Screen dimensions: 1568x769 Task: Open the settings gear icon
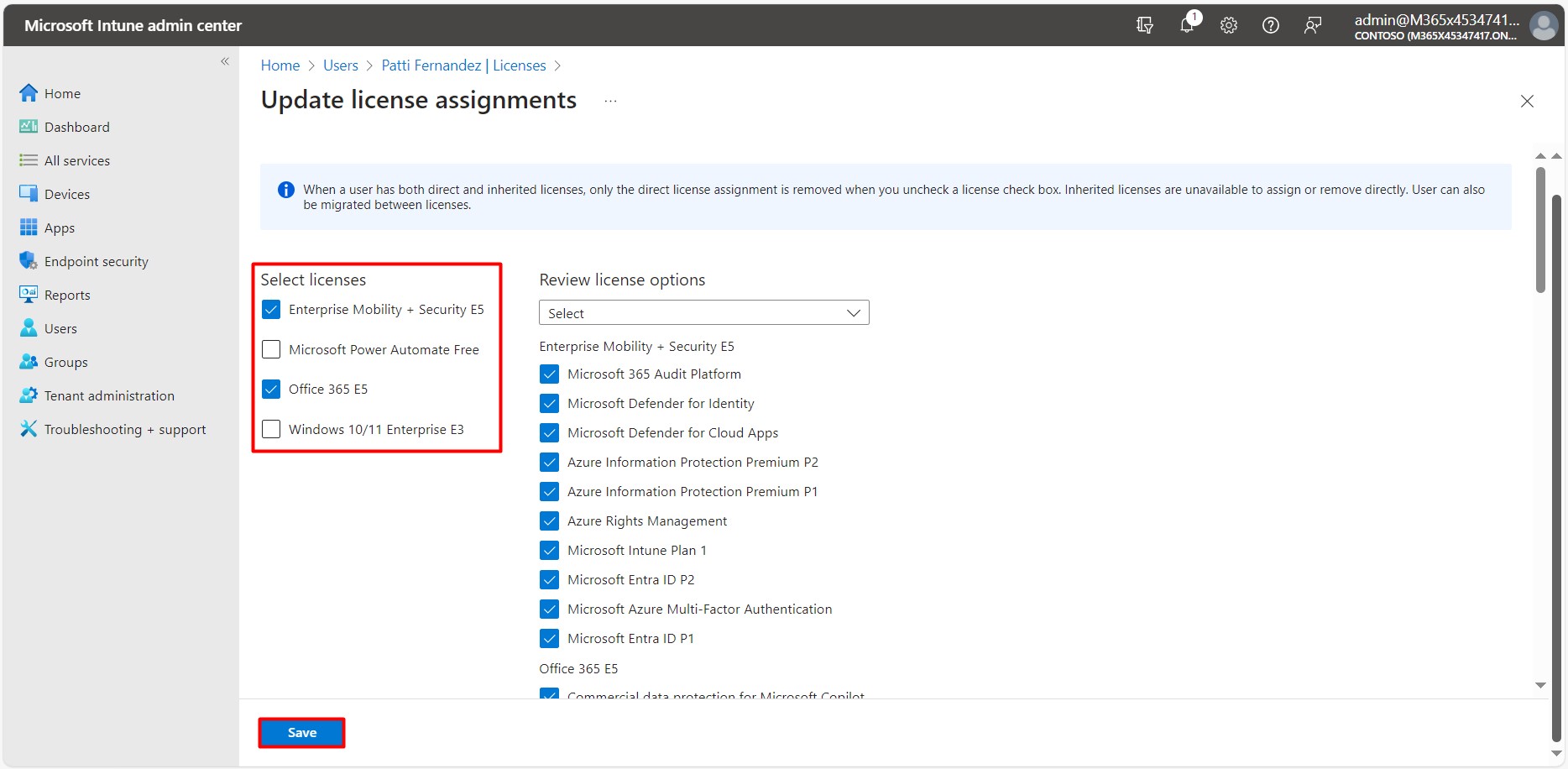coord(1229,25)
